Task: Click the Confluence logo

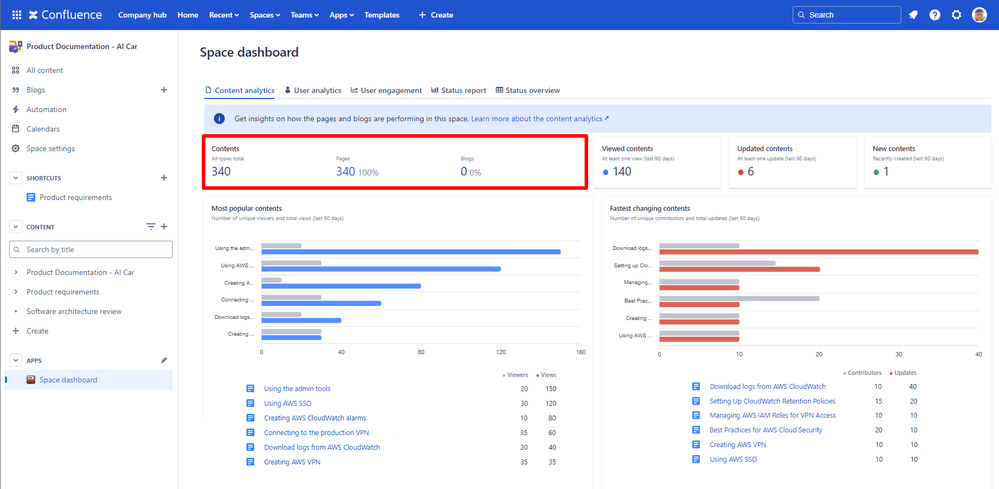Action: coord(65,15)
